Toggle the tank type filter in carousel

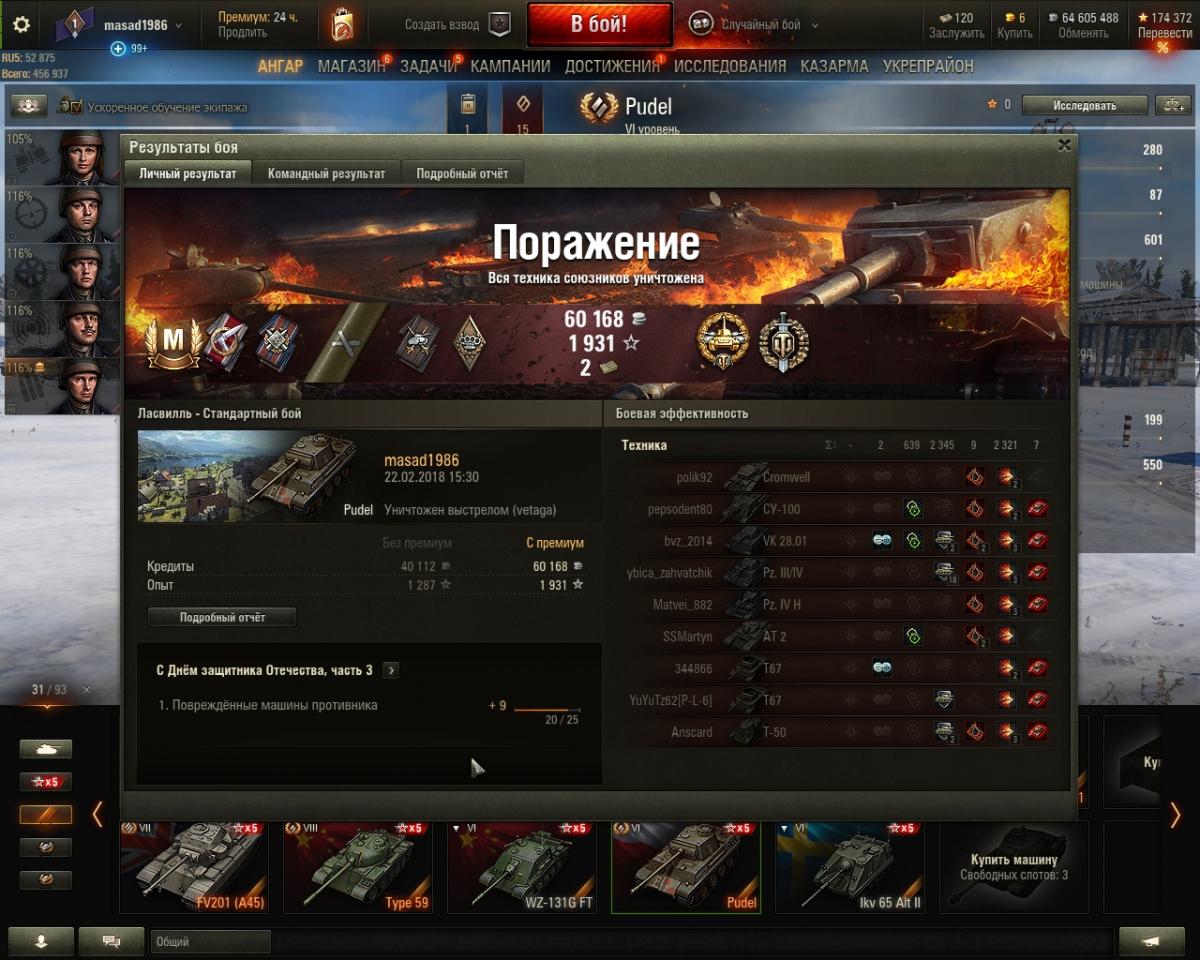click(x=46, y=749)
